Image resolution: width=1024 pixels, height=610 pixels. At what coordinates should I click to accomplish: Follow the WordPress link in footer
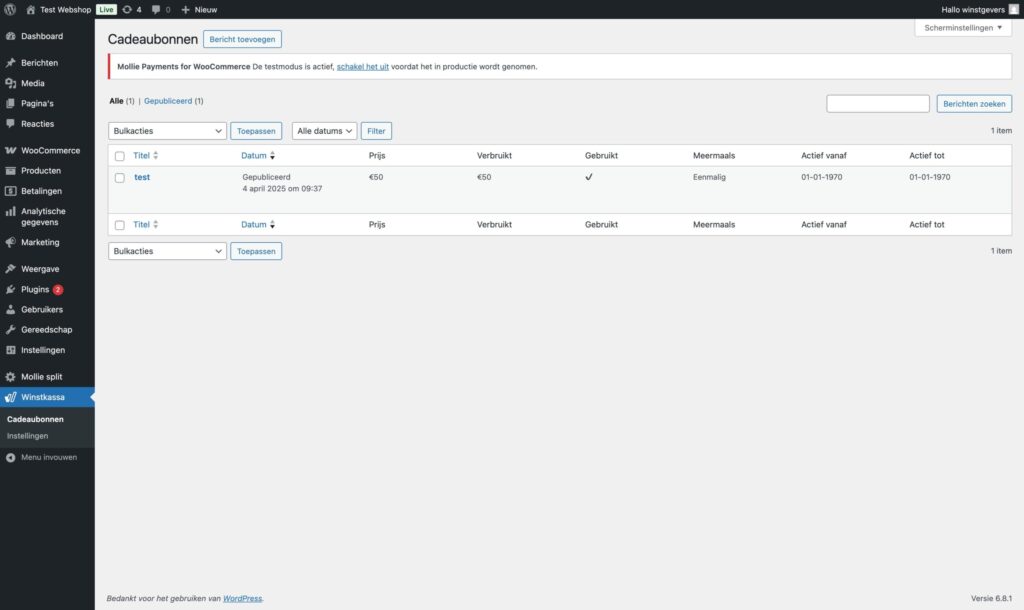(x=242, y=598)
